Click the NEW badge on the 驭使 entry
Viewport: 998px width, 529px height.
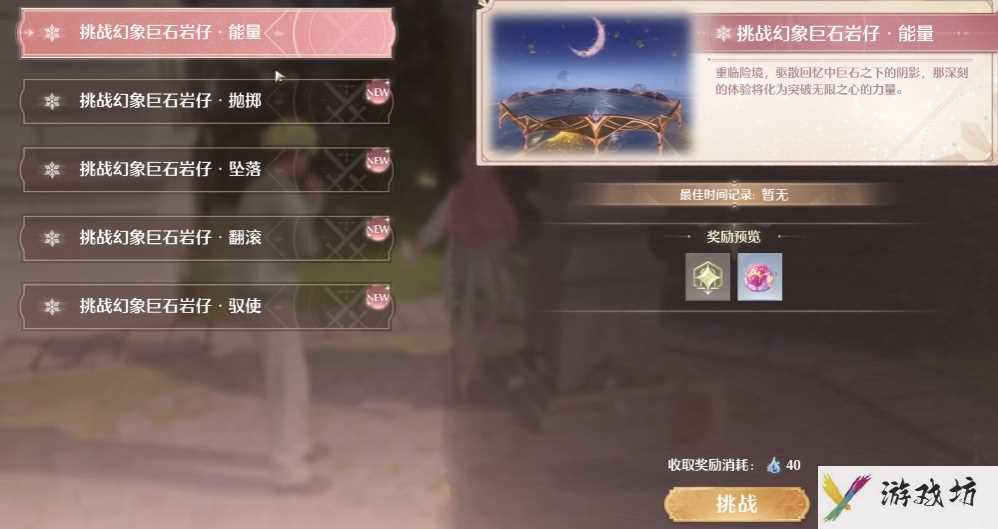click(377, 297)
